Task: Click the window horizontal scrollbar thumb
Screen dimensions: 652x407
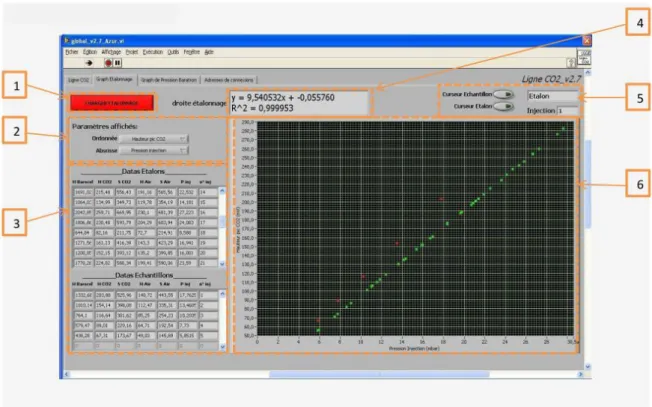Action: (x=379, y=374)
